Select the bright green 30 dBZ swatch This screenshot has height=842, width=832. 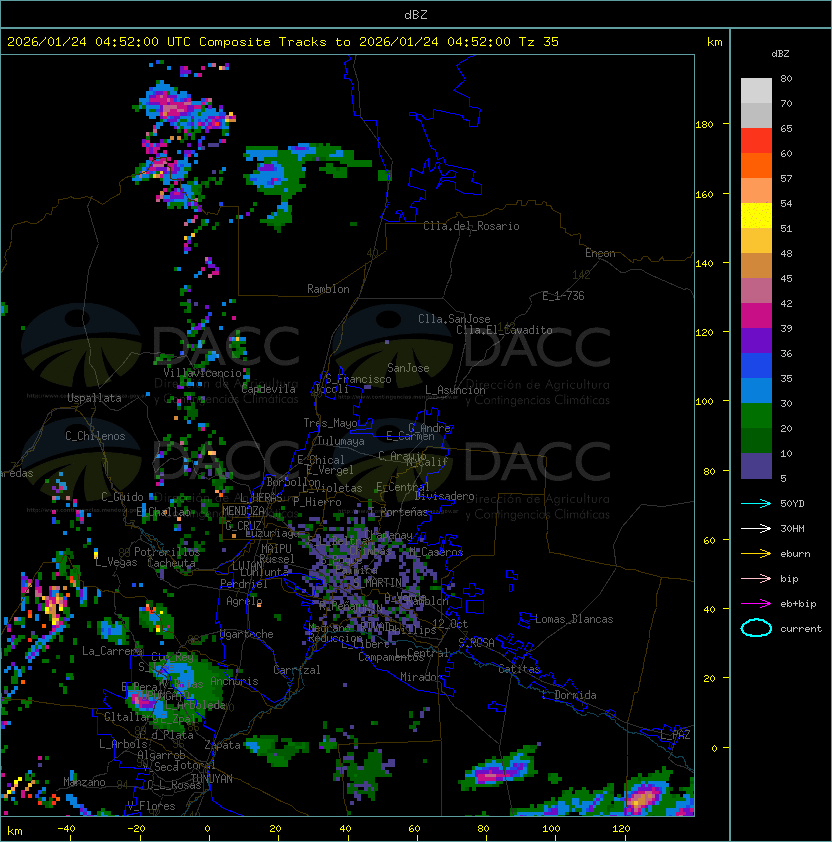[x=756, y=416]
